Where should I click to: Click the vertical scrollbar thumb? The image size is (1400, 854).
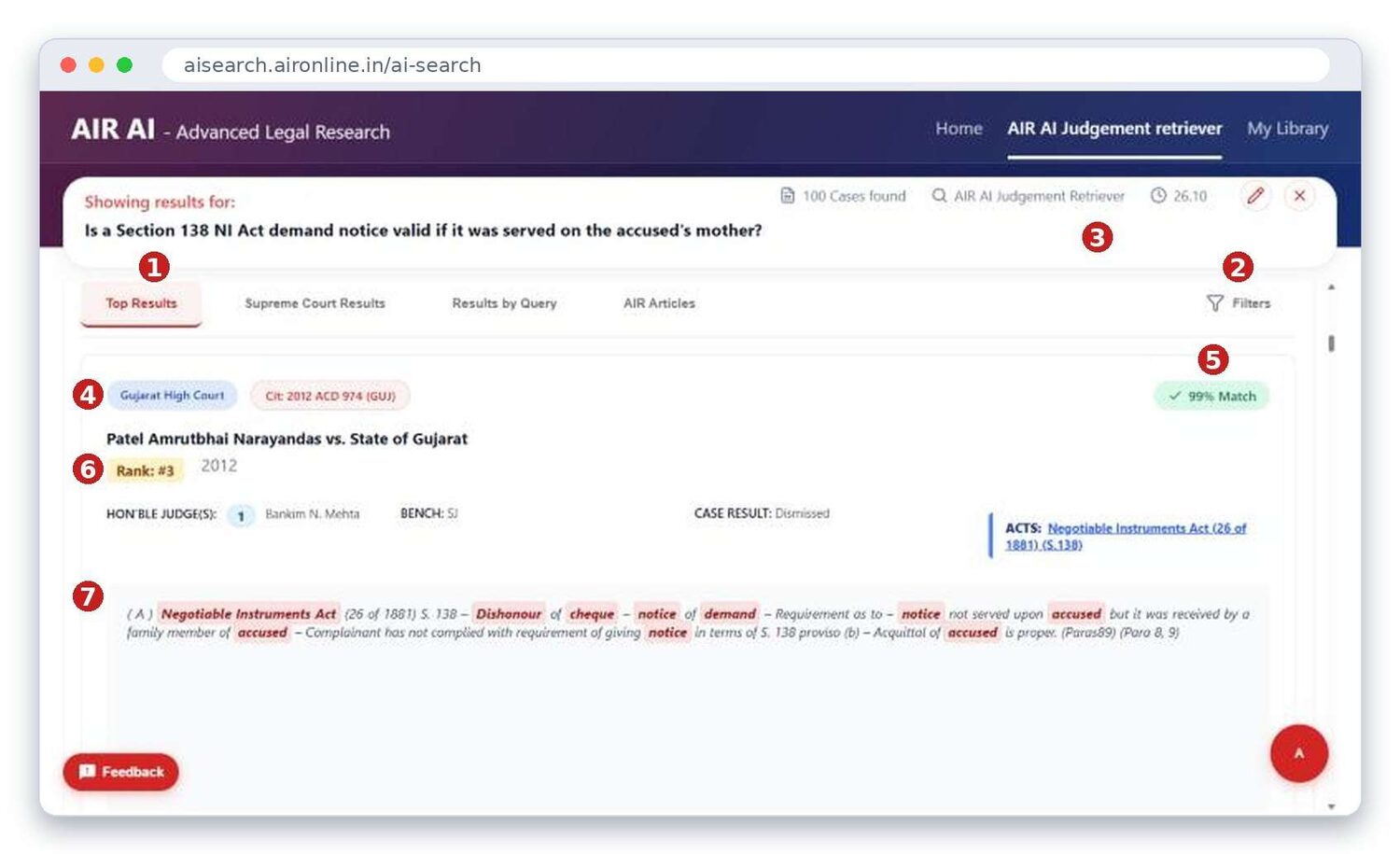[1331, 343]
